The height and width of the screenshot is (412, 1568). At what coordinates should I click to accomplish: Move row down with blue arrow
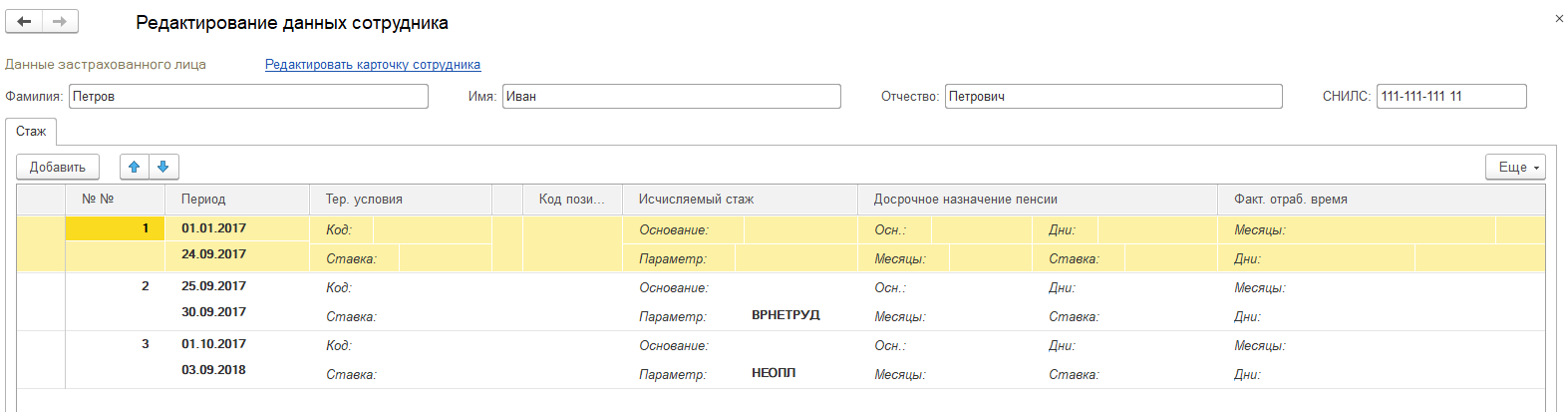163,167
